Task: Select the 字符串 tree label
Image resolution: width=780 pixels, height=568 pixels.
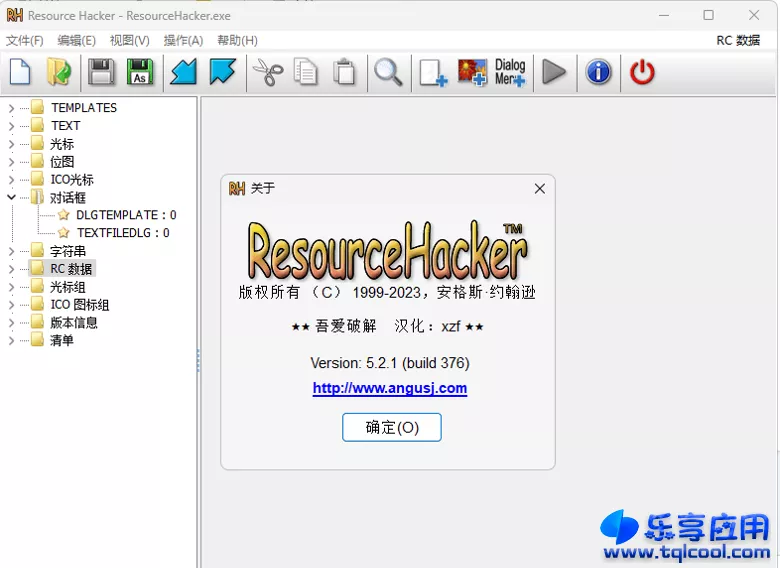Action: pyautogui.click(x=68, y=251)
